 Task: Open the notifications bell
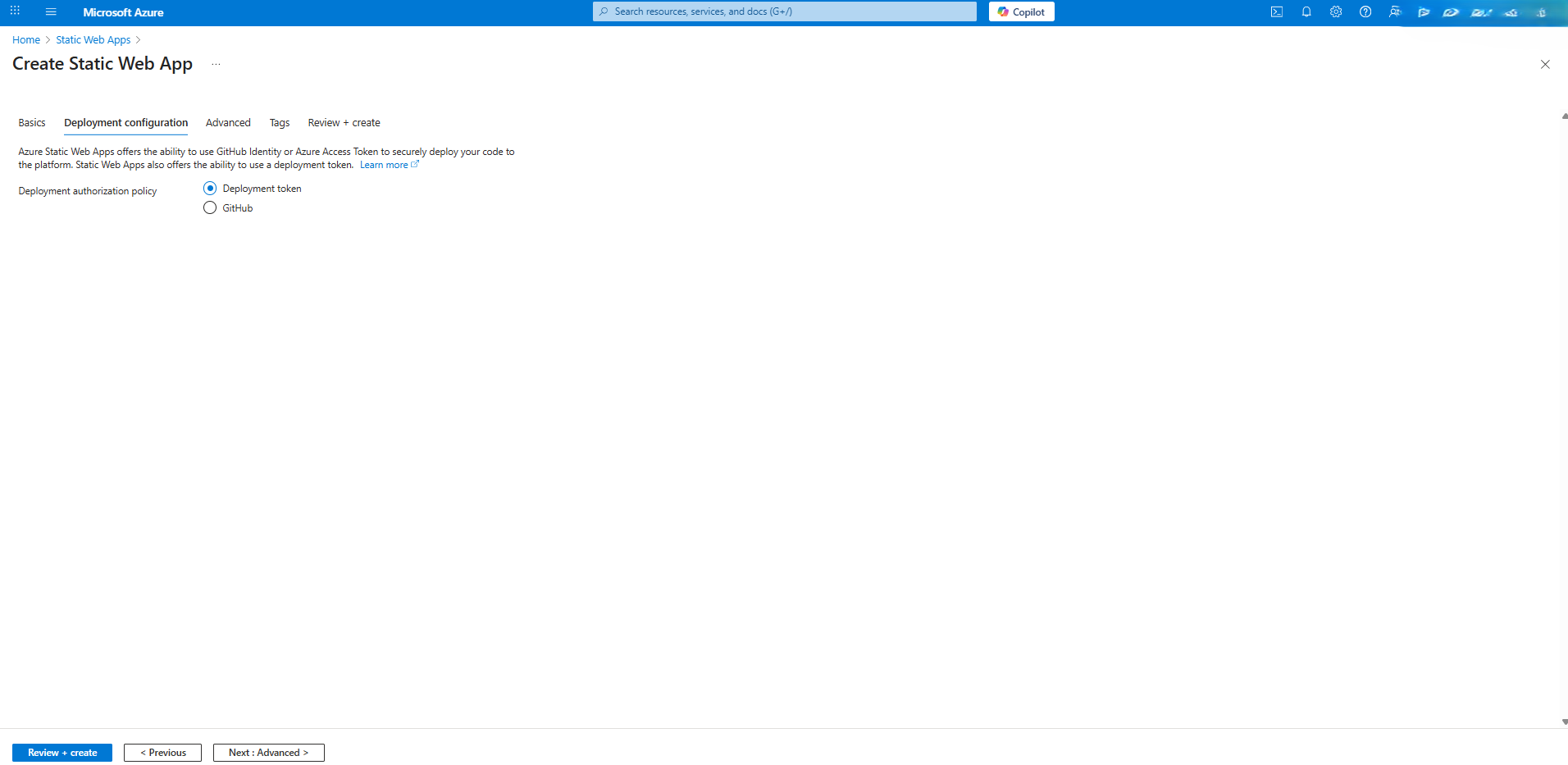click(1306, 12)
